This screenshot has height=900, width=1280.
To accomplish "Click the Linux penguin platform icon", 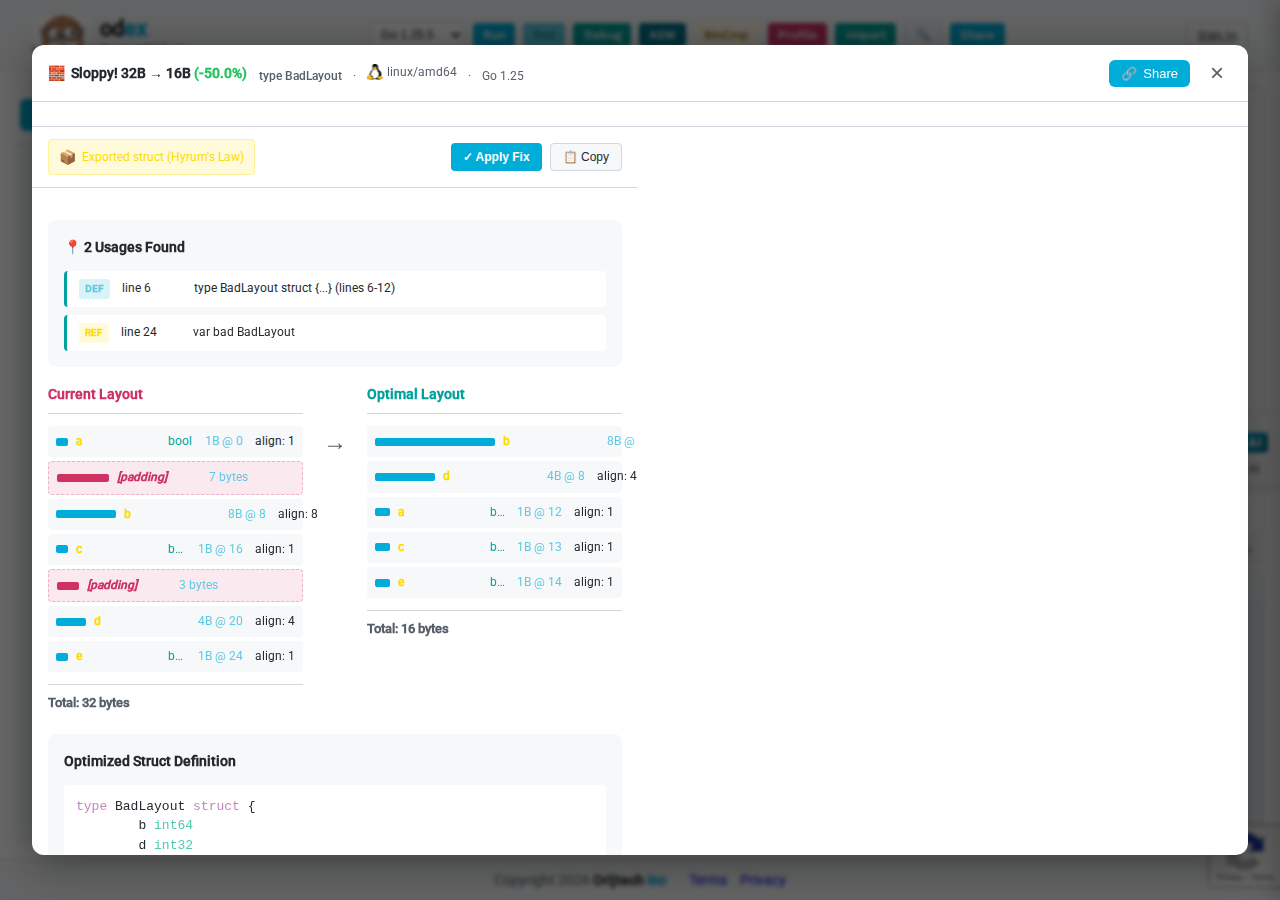I will pyautogui.click(x=374, y=71).
